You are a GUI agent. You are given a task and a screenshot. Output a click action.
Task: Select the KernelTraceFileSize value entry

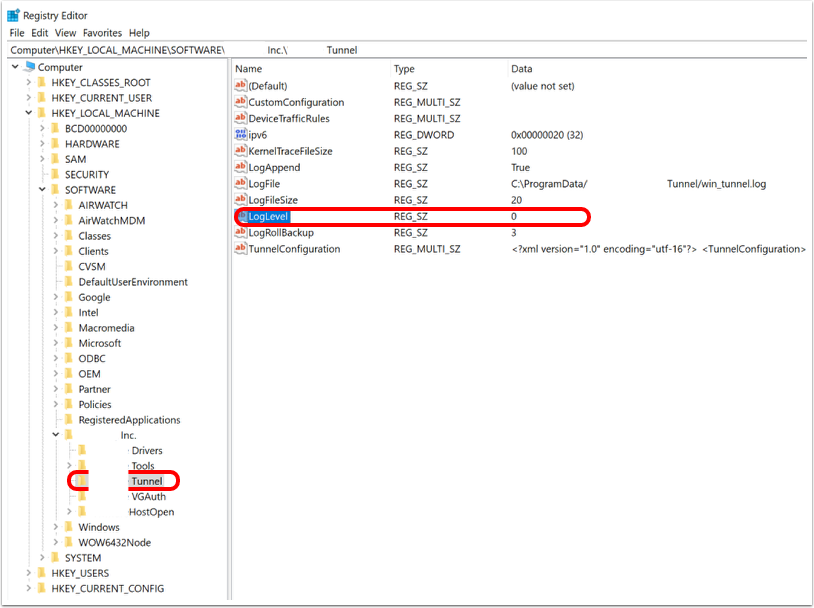[x=290, y=151]
